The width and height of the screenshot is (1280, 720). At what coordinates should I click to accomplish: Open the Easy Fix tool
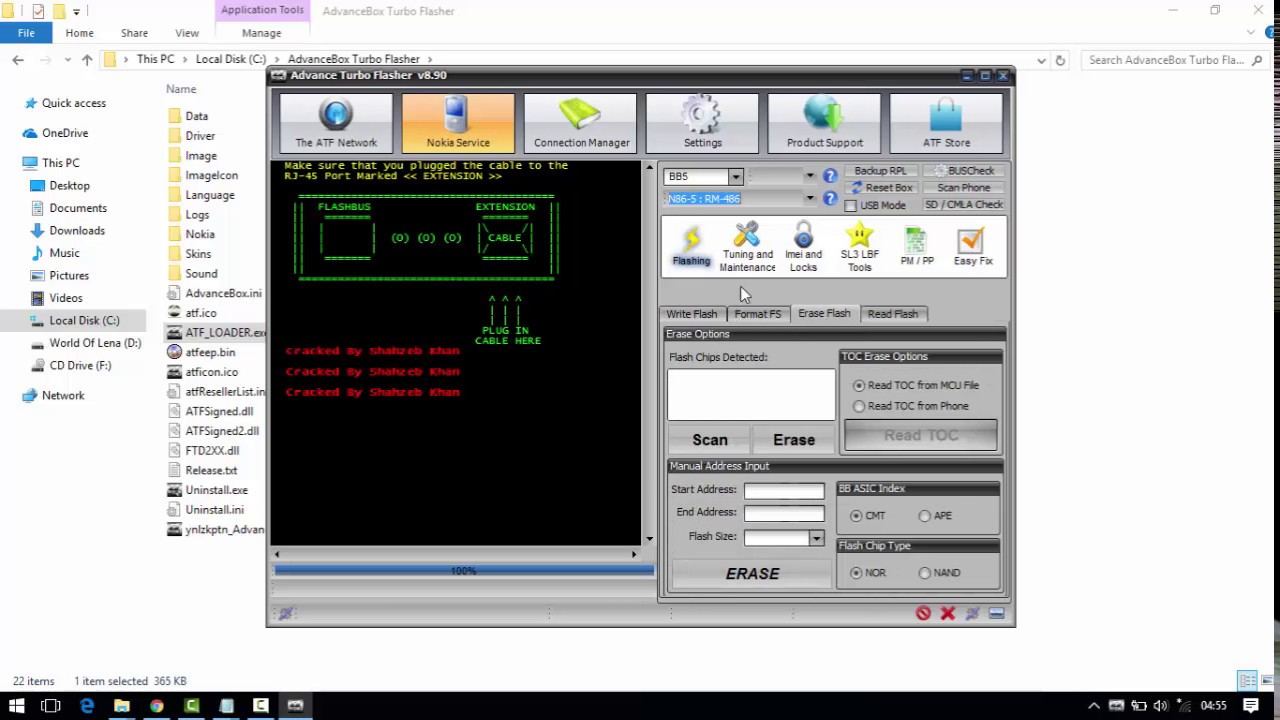click(x=972, y=246)
